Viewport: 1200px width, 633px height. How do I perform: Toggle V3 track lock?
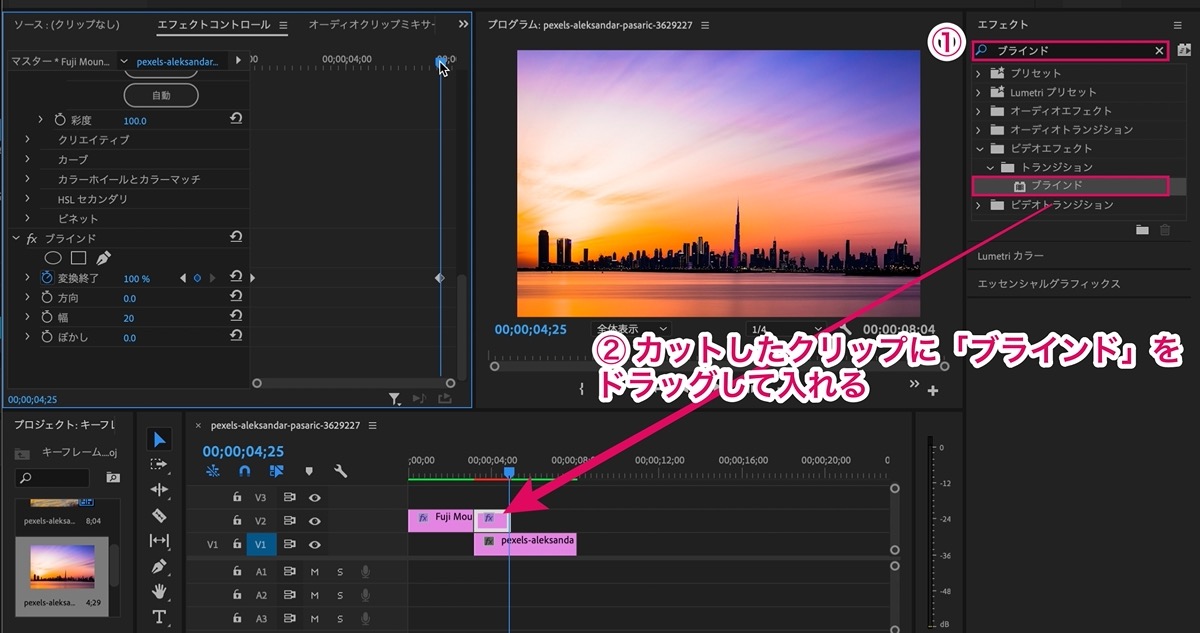coord(237,497)
